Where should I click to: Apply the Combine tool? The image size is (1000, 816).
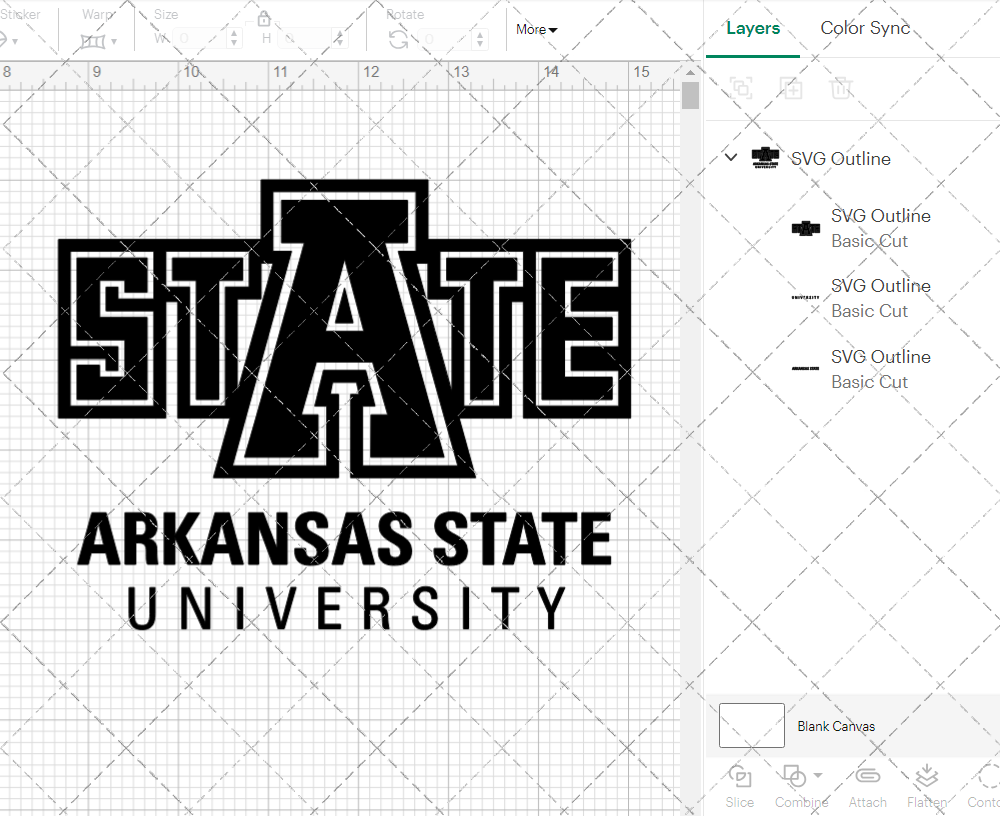(795, 785)
